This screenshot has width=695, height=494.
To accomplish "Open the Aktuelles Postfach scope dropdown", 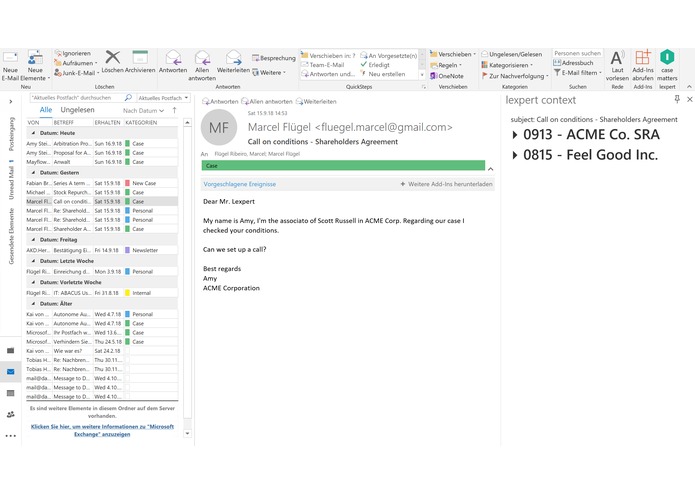I will pyautogui.click(x=163, y=97).
